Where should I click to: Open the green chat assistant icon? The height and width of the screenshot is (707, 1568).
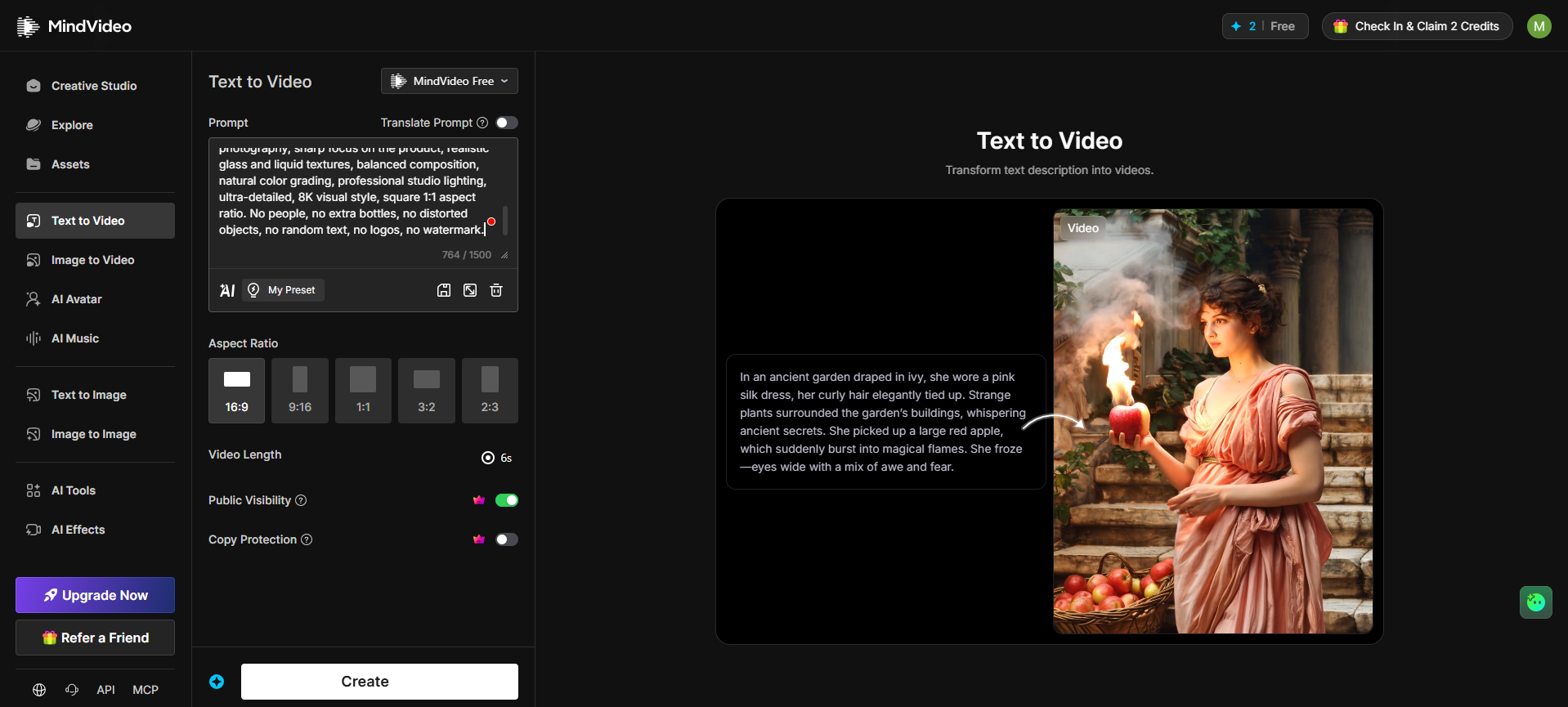(1536, 602)
